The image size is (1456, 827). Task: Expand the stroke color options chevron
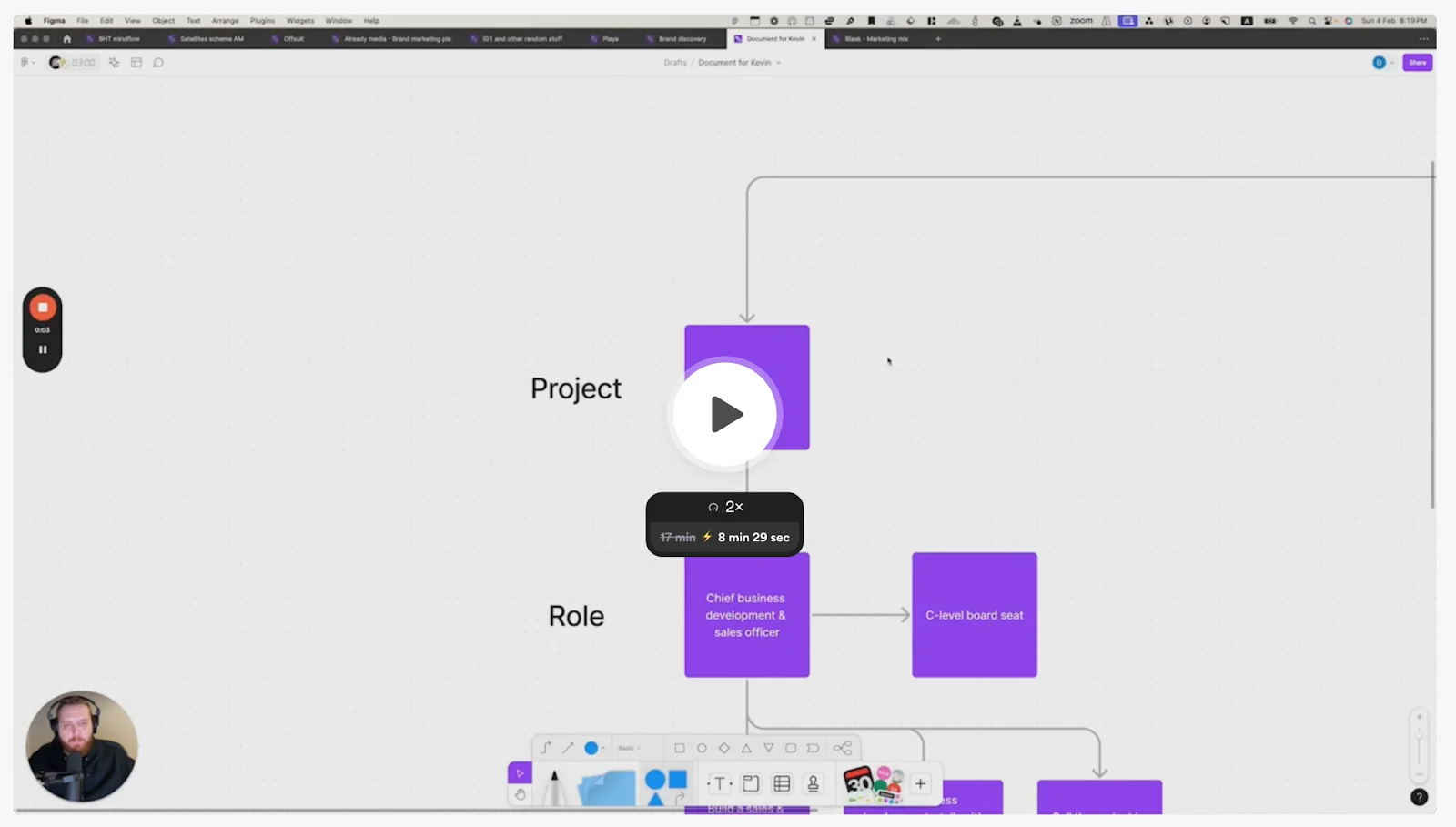[x=602, y=747]
